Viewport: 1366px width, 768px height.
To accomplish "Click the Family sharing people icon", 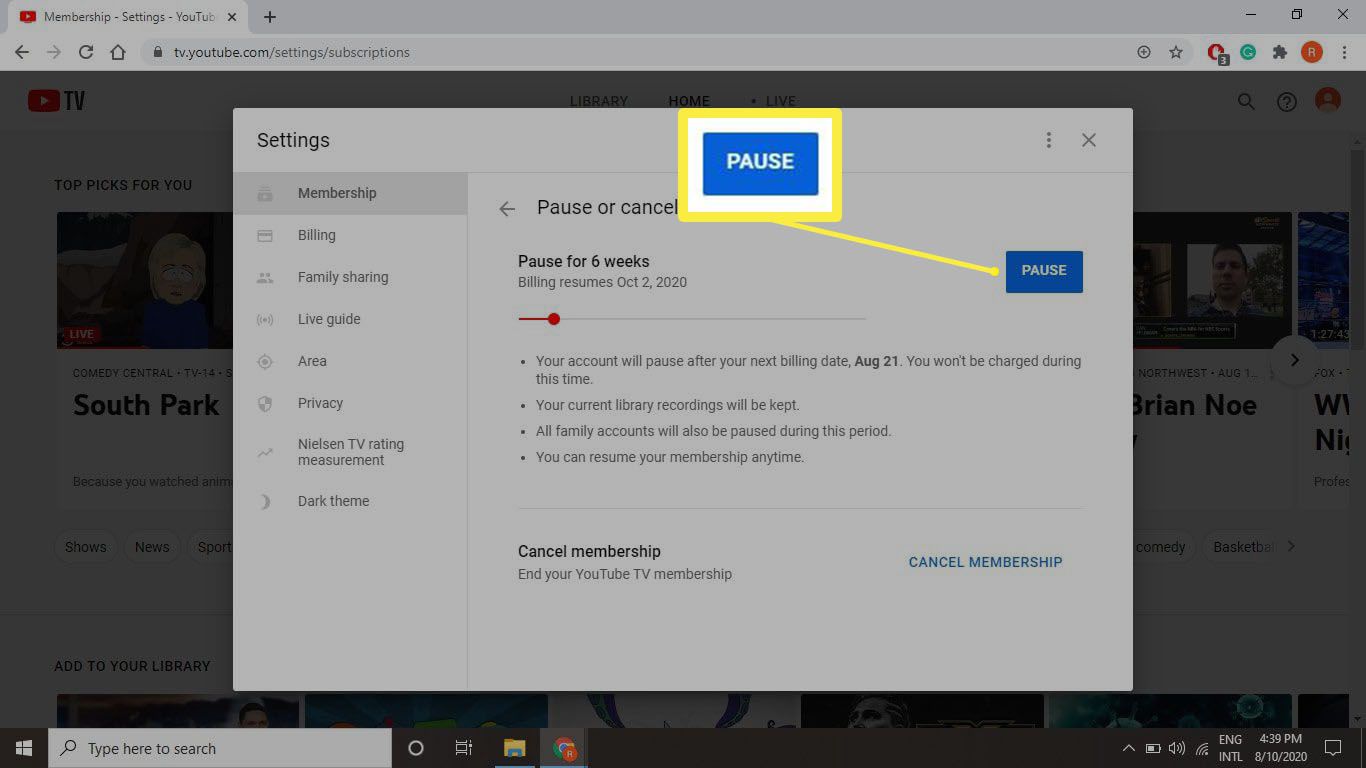I will tap(265, 277).
